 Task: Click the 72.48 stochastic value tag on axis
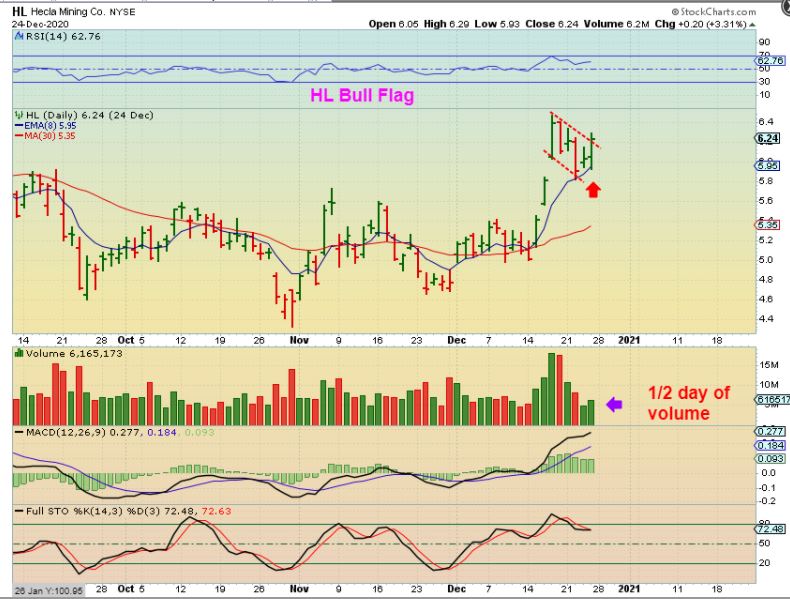coord(770,528)
